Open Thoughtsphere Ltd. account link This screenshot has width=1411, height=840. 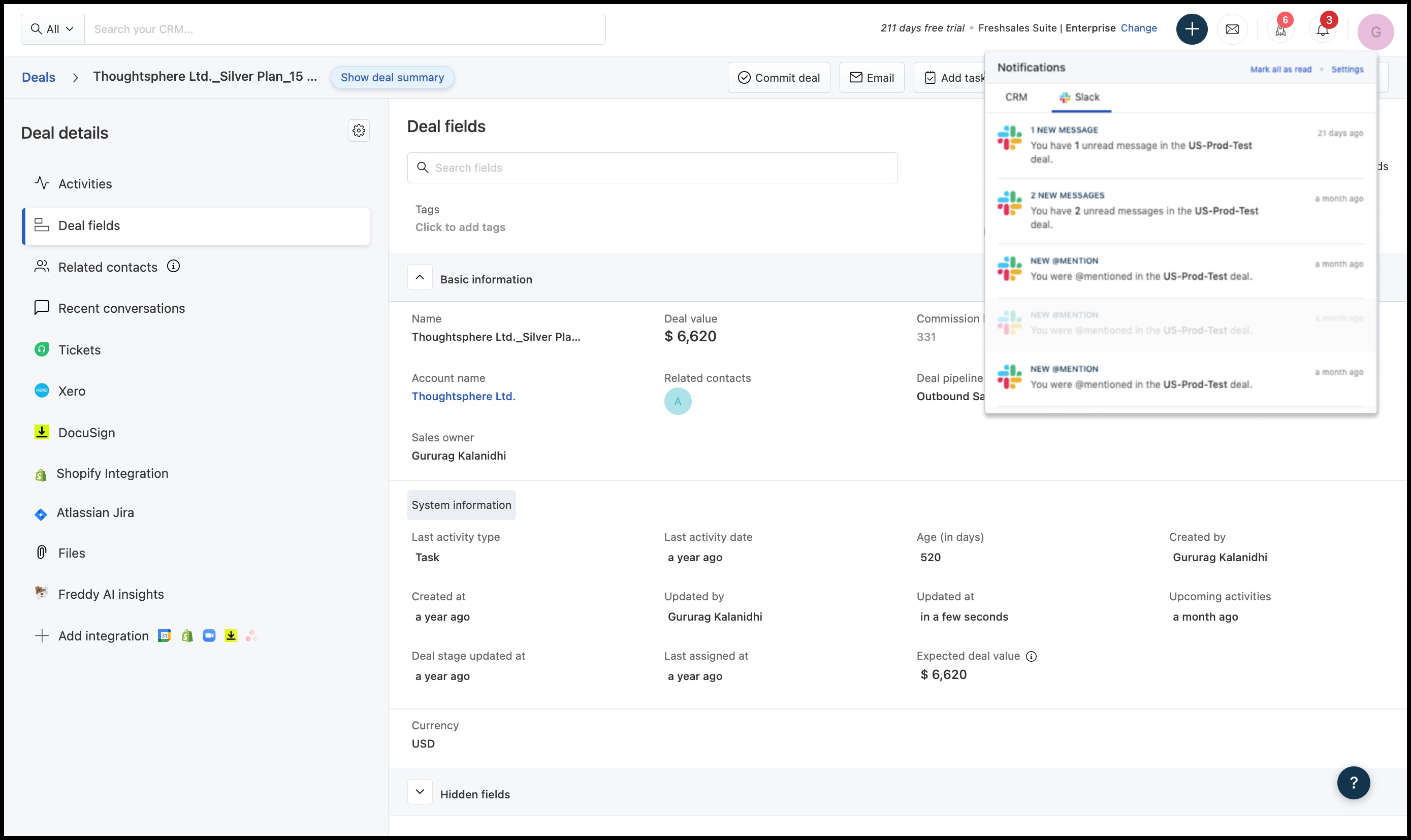tap(463, 396)
